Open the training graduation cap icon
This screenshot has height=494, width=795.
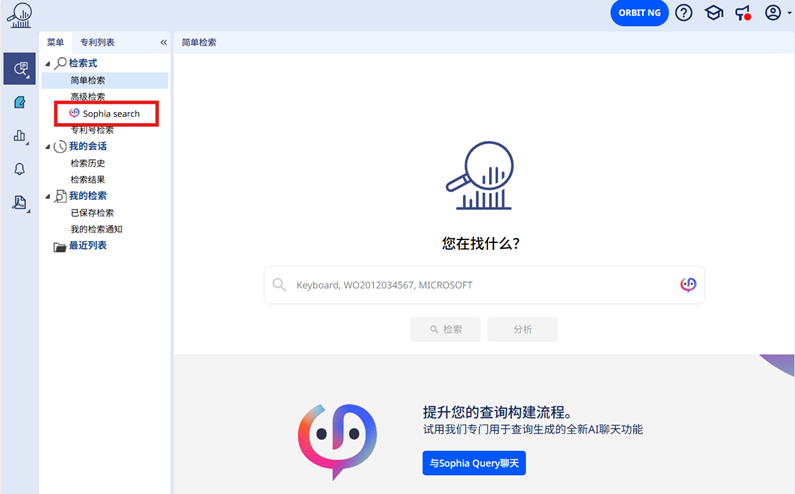[x=713, y=13]
